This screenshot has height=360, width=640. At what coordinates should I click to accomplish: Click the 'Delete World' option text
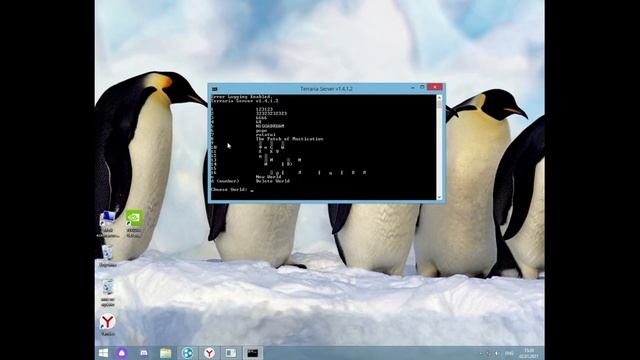click(273, 181)
